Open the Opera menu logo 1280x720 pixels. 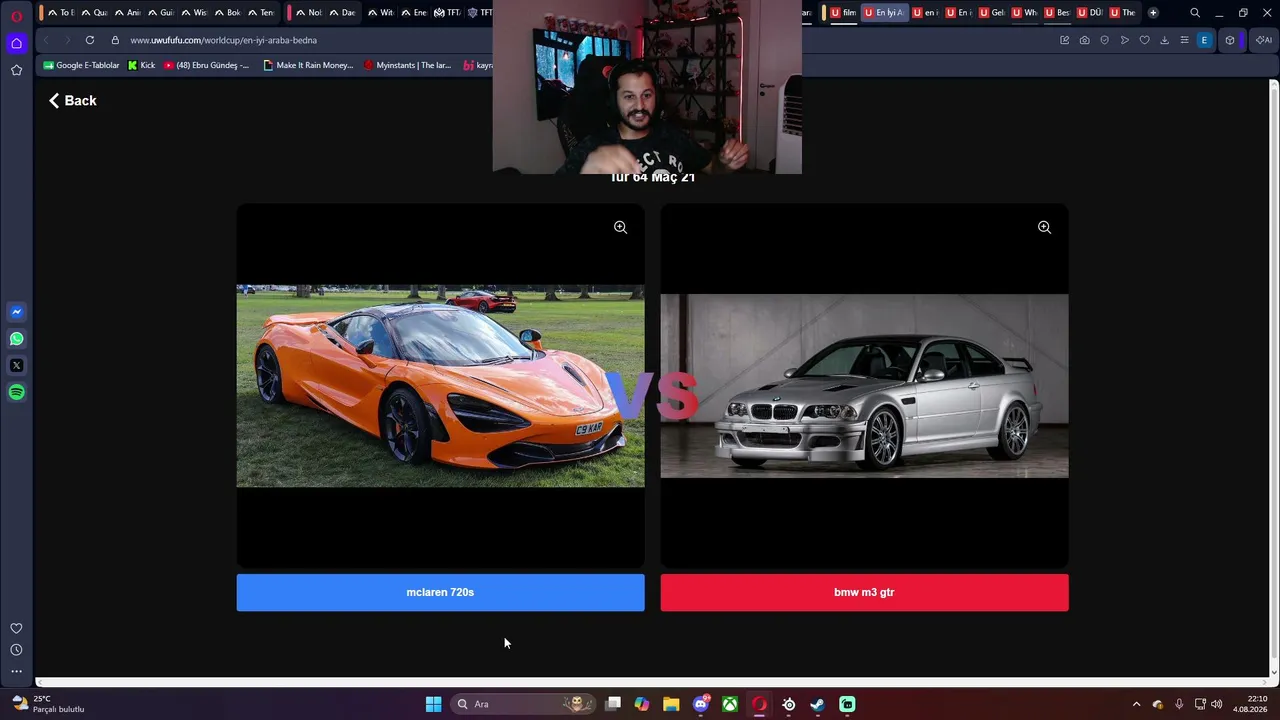pos(16,16)
